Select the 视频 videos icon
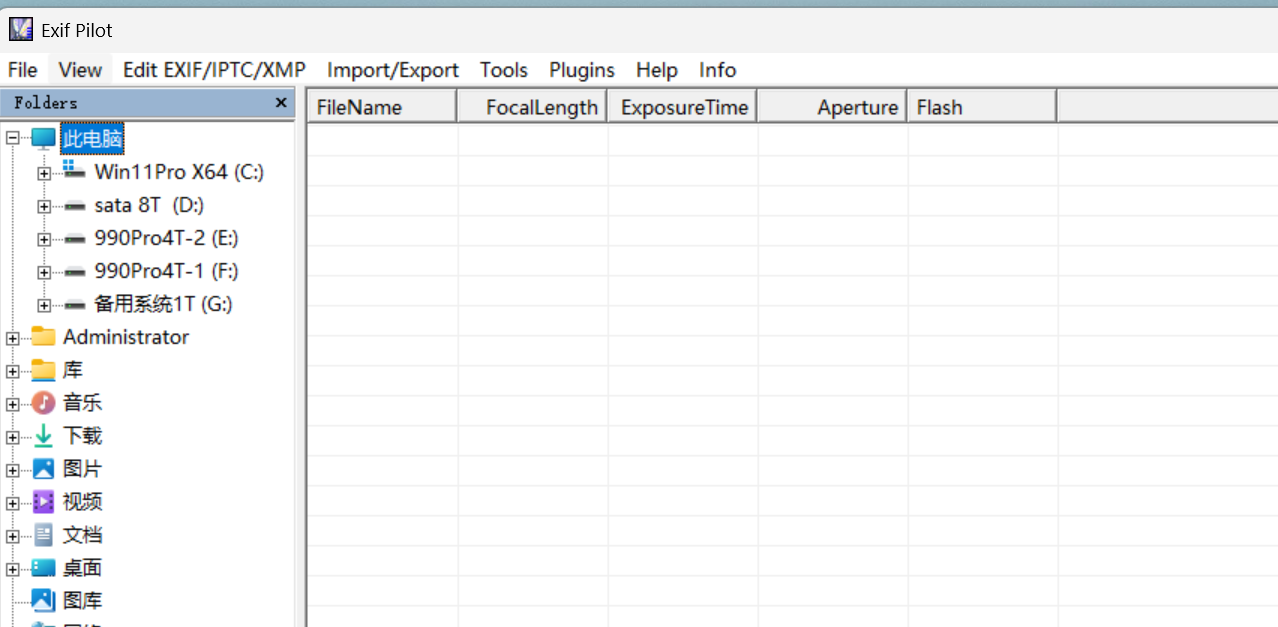Screen dimensions: 1278x627 [44, 501]
